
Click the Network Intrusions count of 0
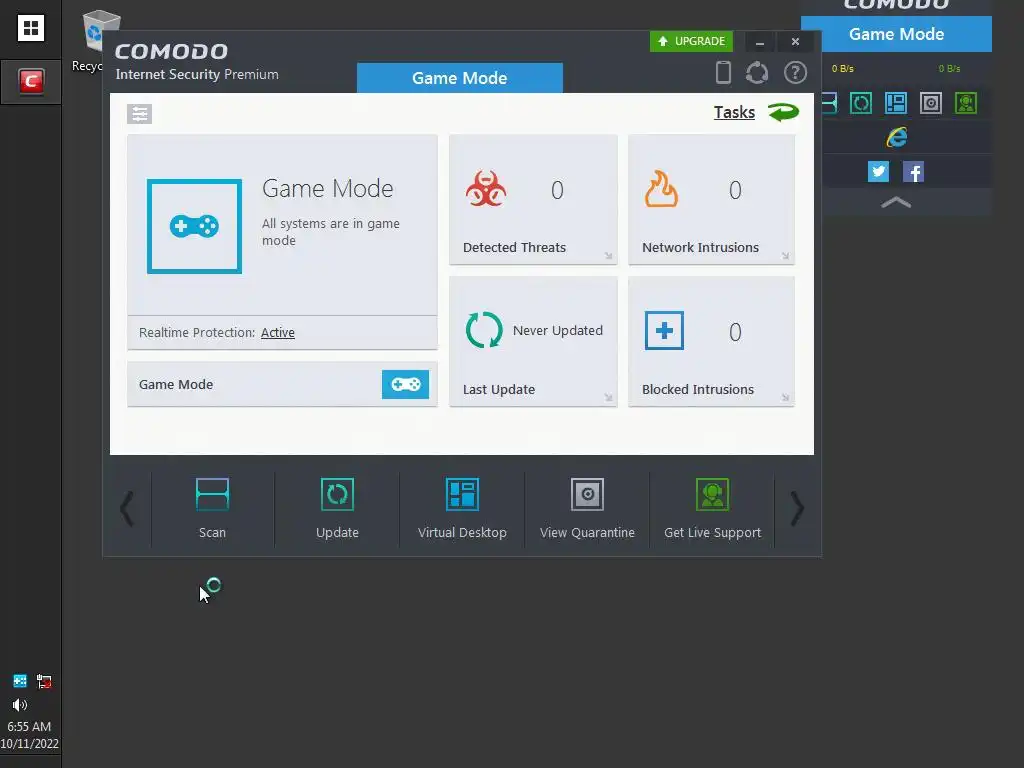(735, 190)
